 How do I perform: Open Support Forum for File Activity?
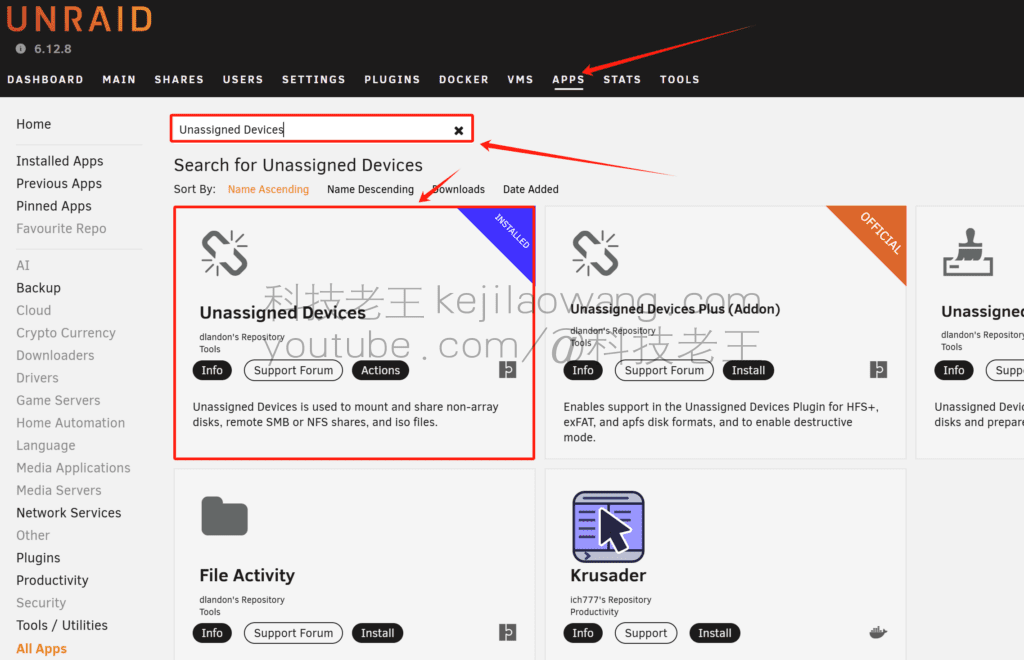click(x=293, y=633)
